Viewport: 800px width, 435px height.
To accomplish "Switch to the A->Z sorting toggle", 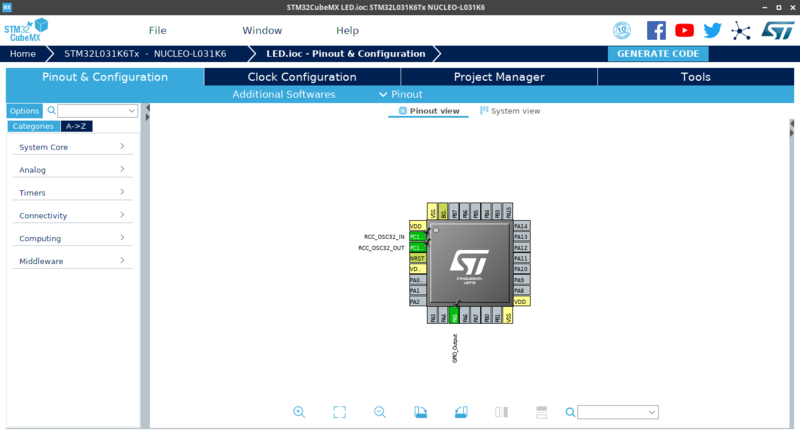I will click(x=75, y=126).
